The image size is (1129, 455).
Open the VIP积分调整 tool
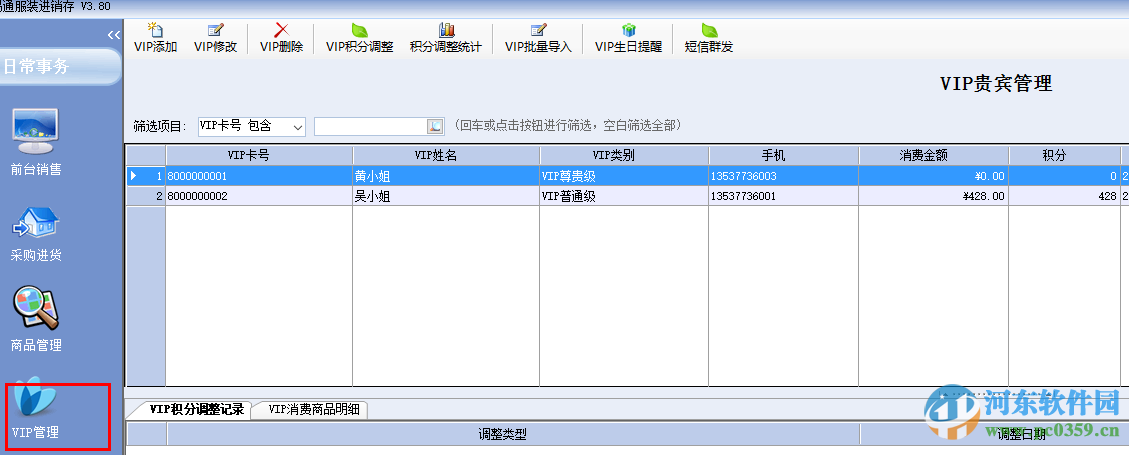pyautogui.click(x=359, y=38)
